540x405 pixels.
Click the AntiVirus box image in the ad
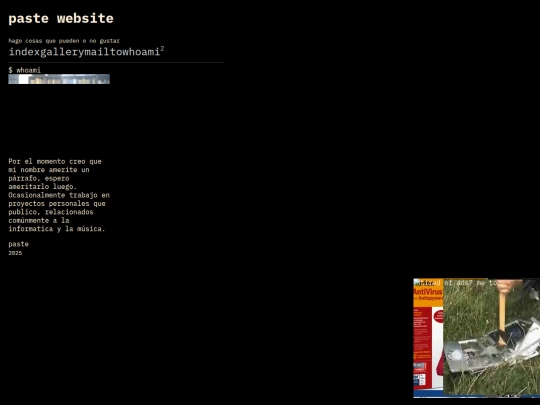click(428, 338)
